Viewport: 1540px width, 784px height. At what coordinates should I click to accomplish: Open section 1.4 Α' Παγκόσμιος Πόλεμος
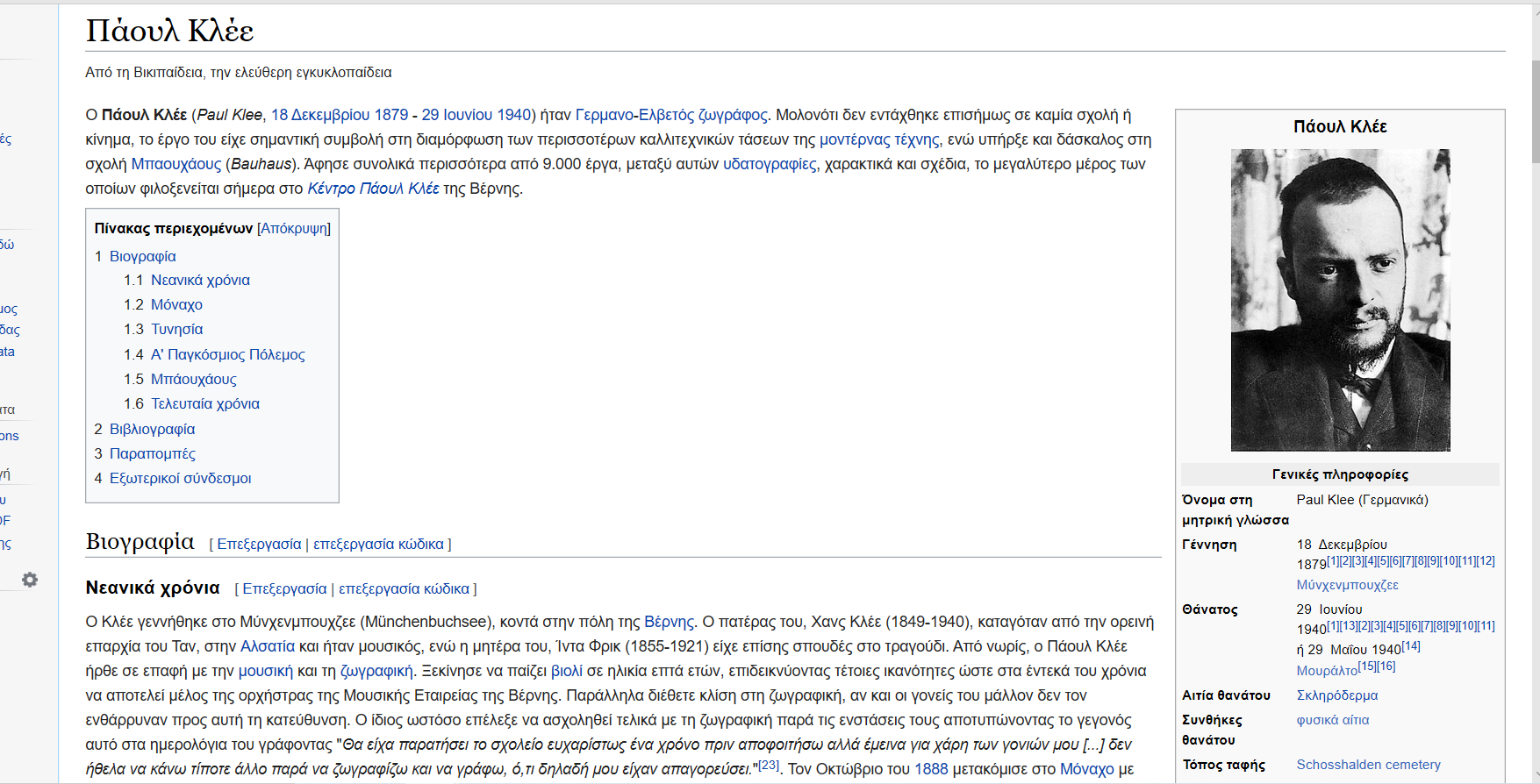pyautogui.click(x=227, y=354)
